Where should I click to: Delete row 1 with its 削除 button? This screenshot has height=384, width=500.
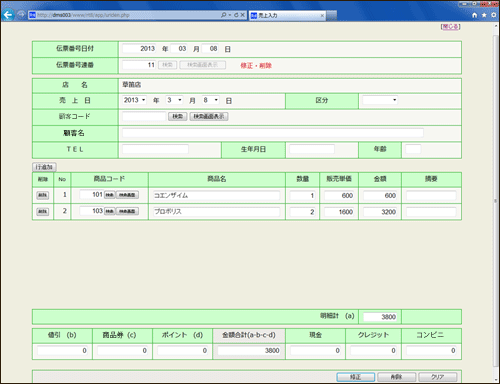click(x=43, y=195)
